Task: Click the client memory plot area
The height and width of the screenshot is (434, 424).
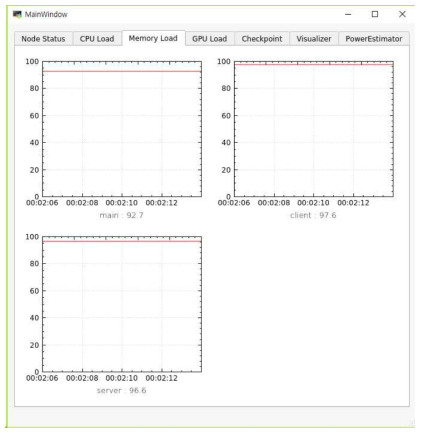Action: [314, 129]
